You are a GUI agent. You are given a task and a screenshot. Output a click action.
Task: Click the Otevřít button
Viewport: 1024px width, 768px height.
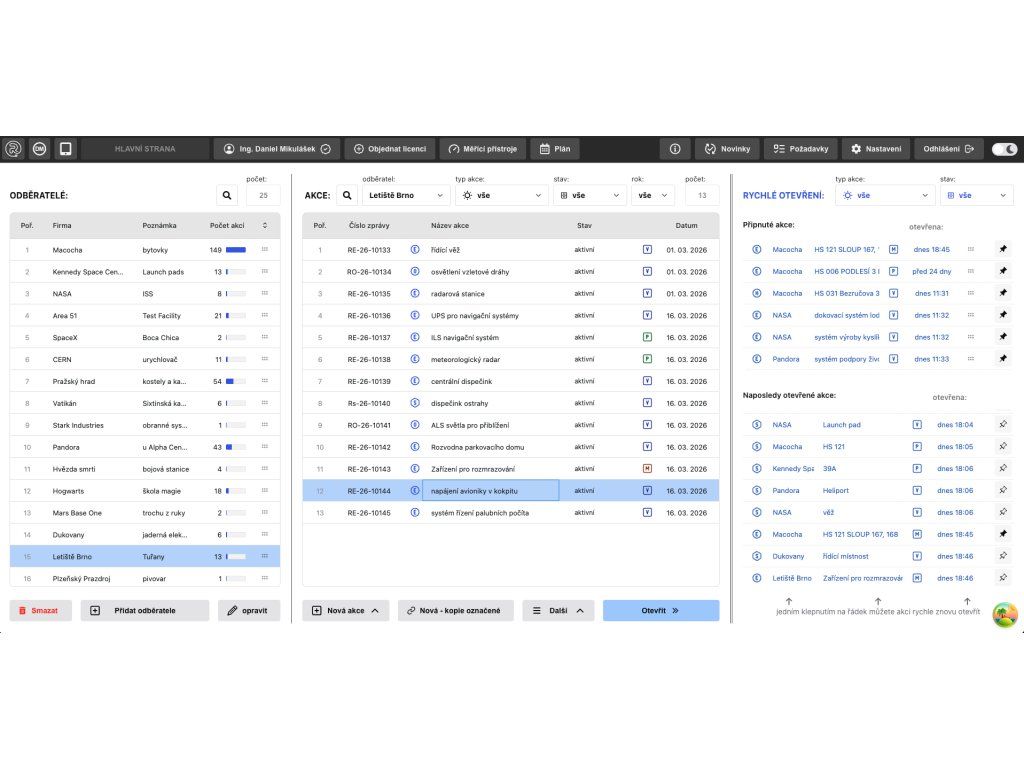[660, 610]
